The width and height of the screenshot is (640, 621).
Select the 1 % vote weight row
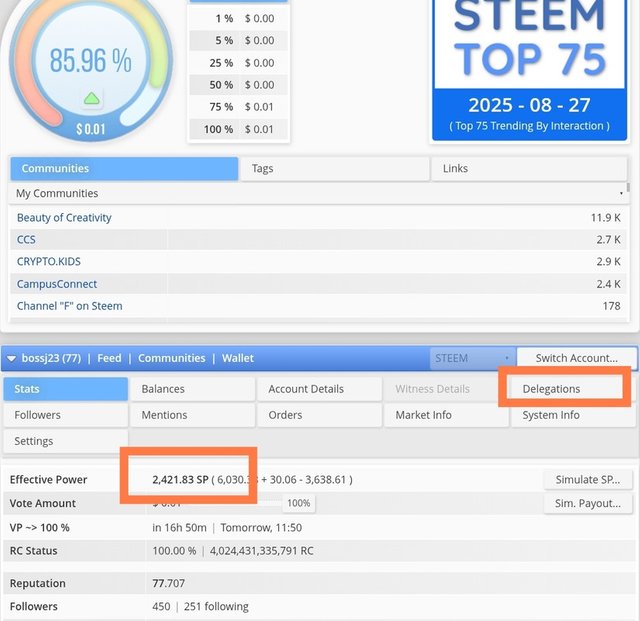(239, 18)
